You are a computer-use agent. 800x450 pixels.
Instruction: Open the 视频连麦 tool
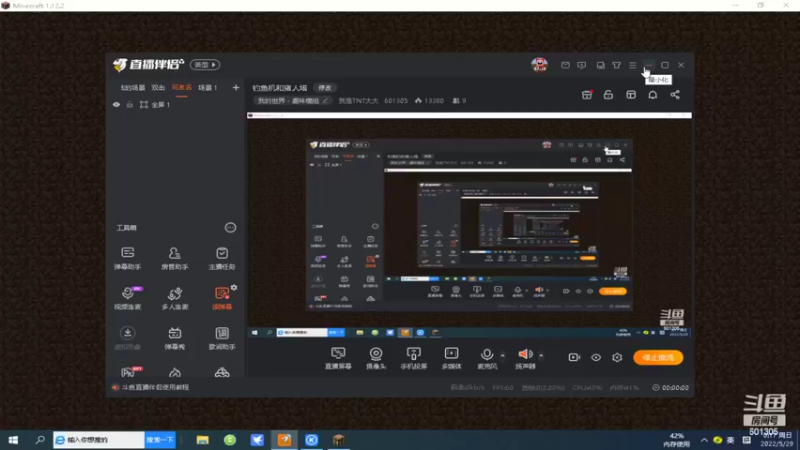click(x=128, y=298)
